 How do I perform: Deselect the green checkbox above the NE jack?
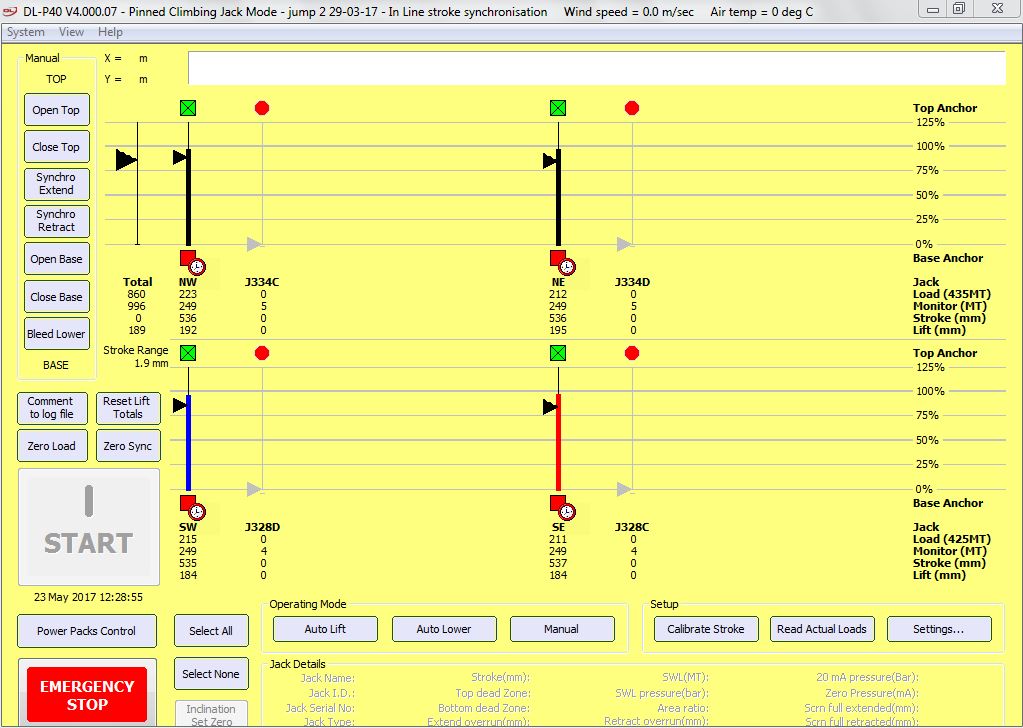pyautogui.click(x=557, y=108)
